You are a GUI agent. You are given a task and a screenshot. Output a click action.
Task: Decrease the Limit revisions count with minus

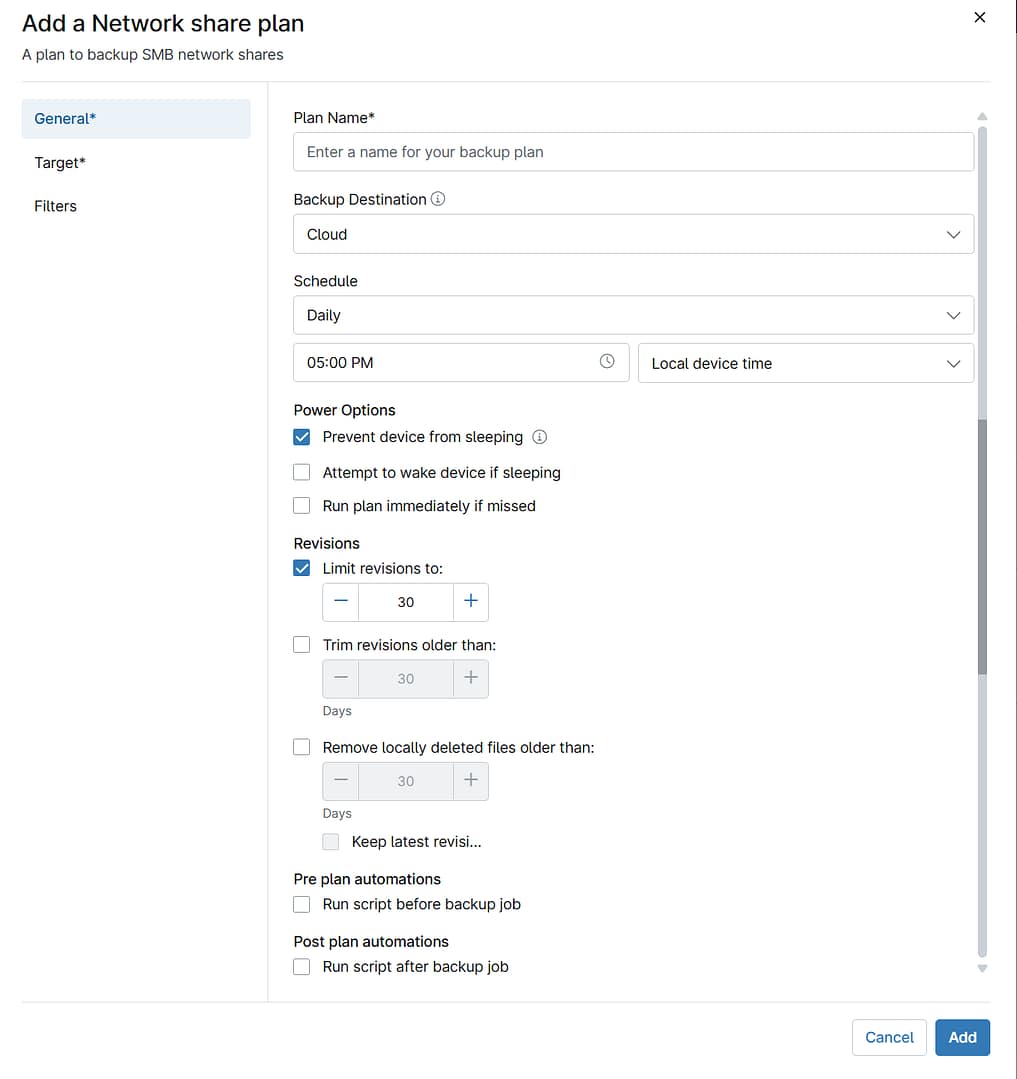pyautogui.click(x=341, y=602)
